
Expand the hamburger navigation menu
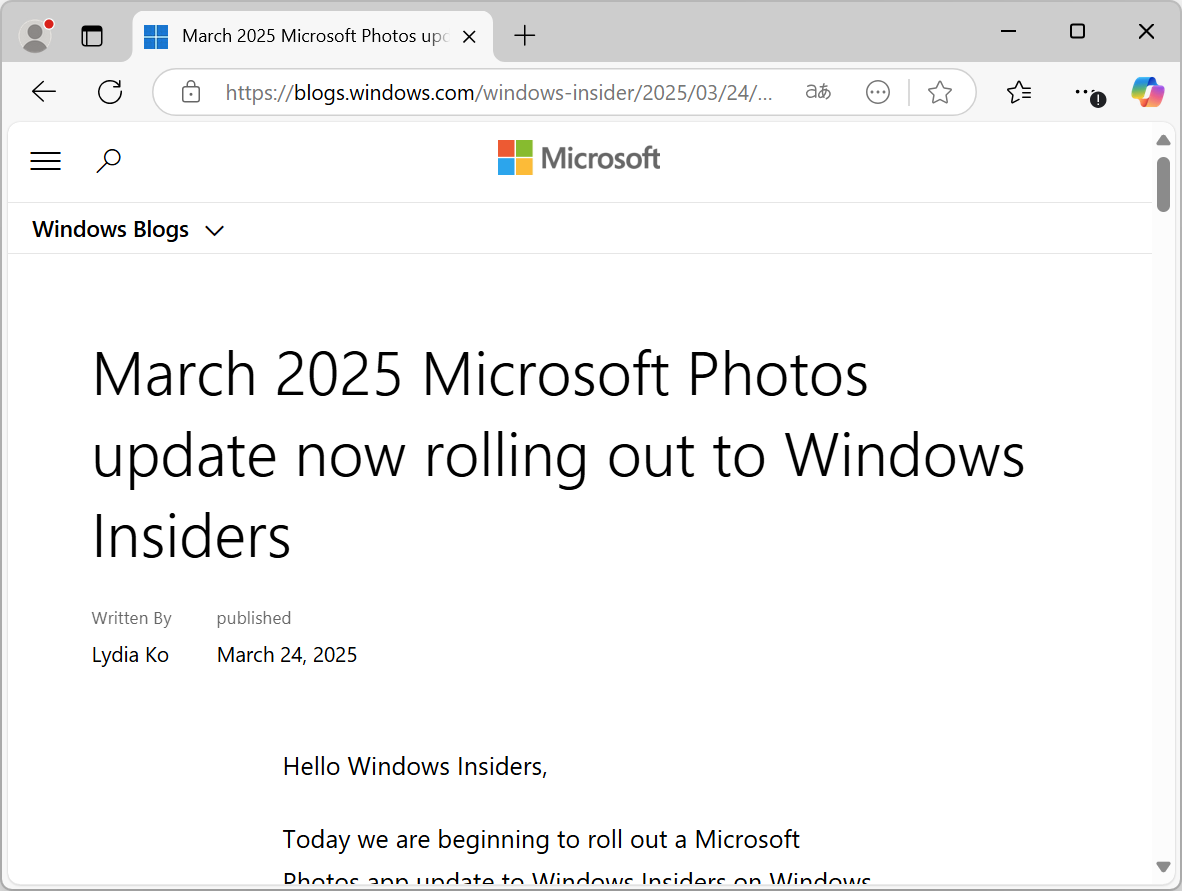pyautogui.click(x=46, y=161)
